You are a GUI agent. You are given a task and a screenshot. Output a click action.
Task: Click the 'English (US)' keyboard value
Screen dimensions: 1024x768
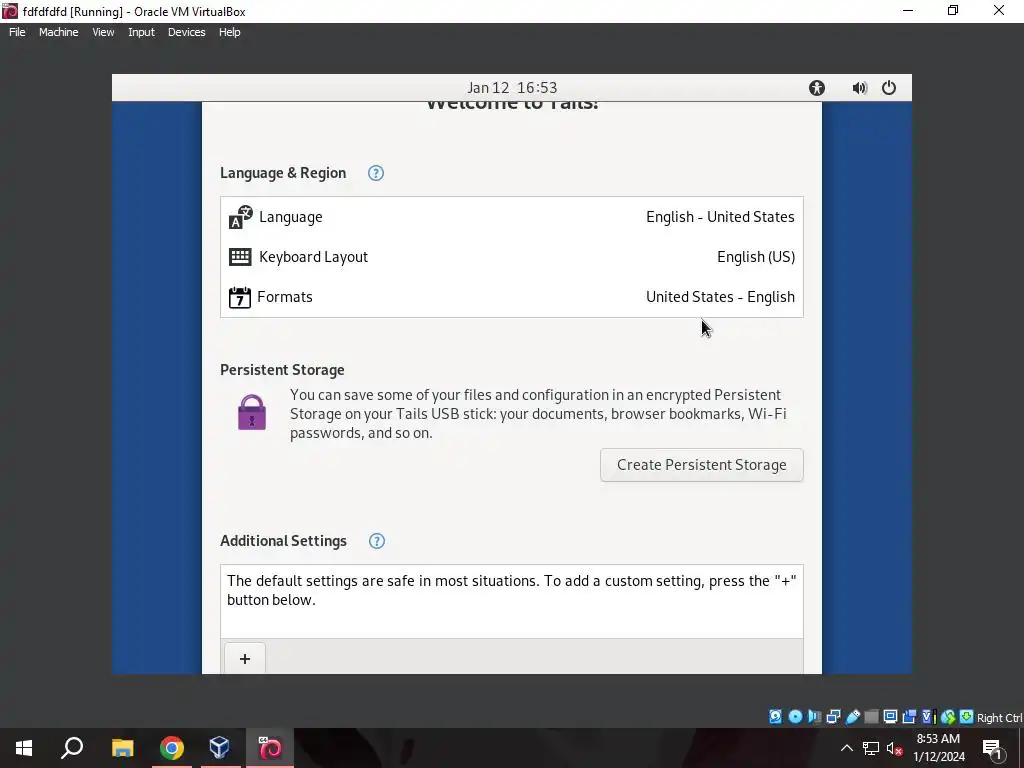[x=756, y=257]
